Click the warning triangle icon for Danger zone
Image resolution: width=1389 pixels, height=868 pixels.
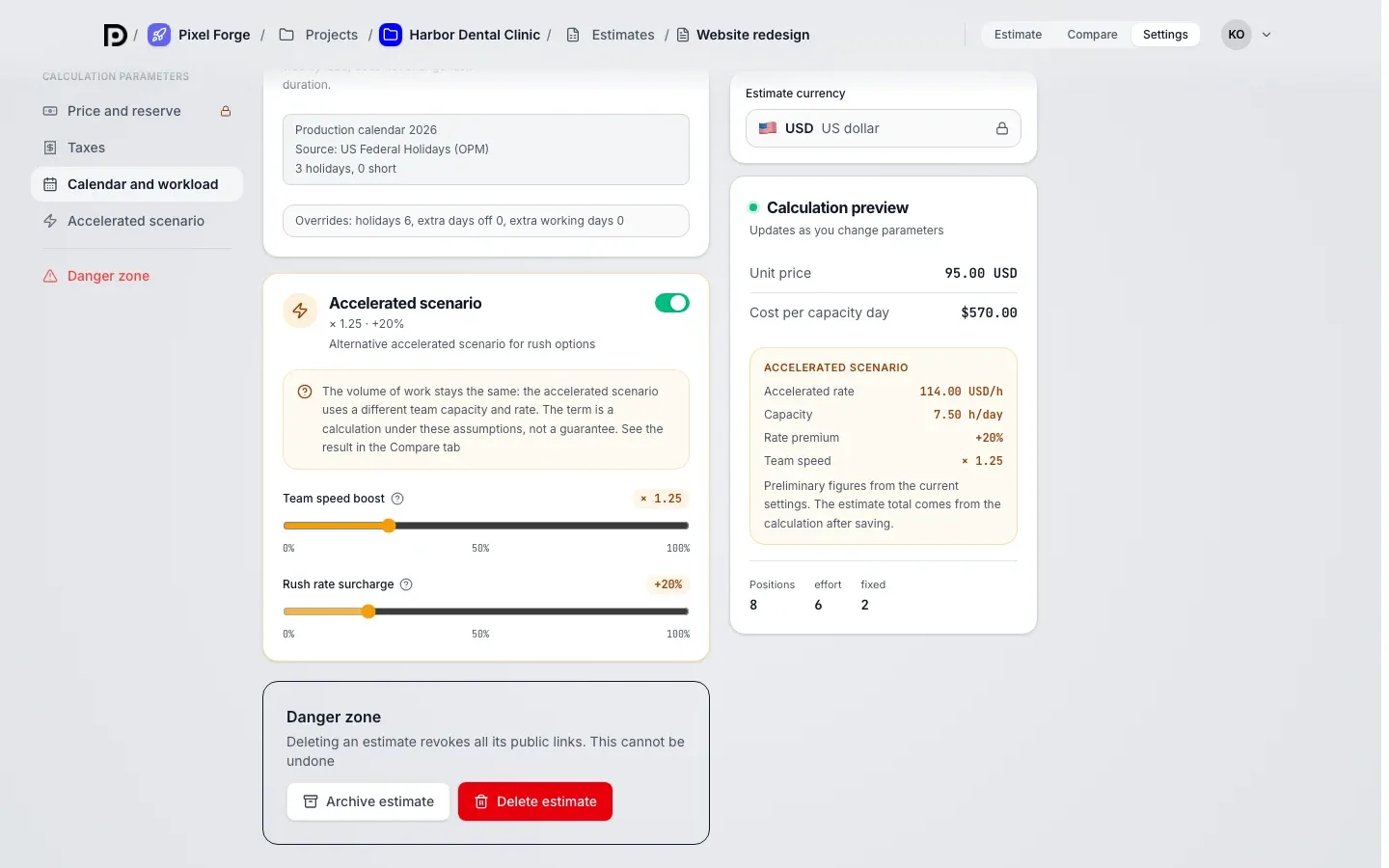click(x=50, y=276)
